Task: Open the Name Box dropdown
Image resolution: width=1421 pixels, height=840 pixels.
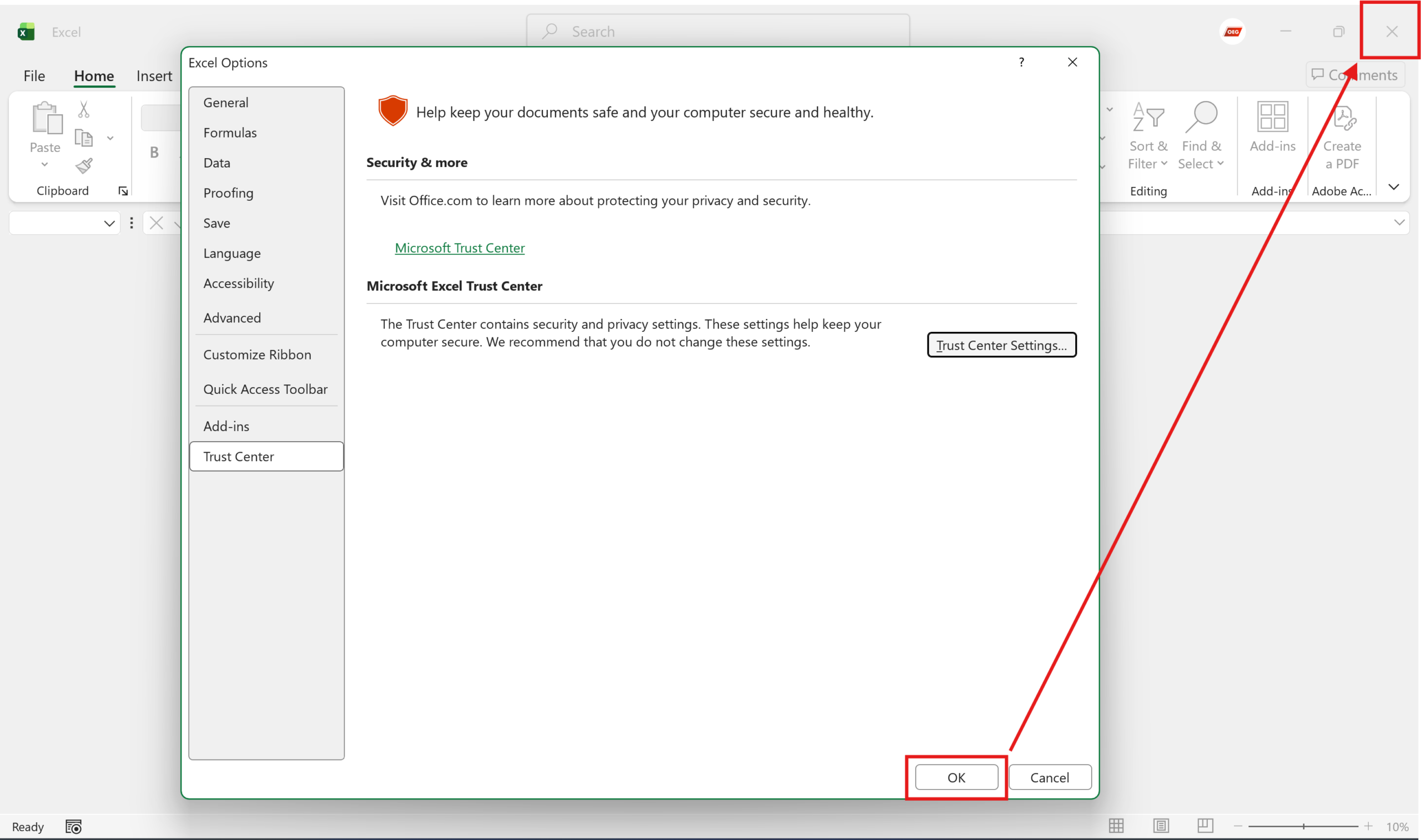Action: tap(109, 224)
